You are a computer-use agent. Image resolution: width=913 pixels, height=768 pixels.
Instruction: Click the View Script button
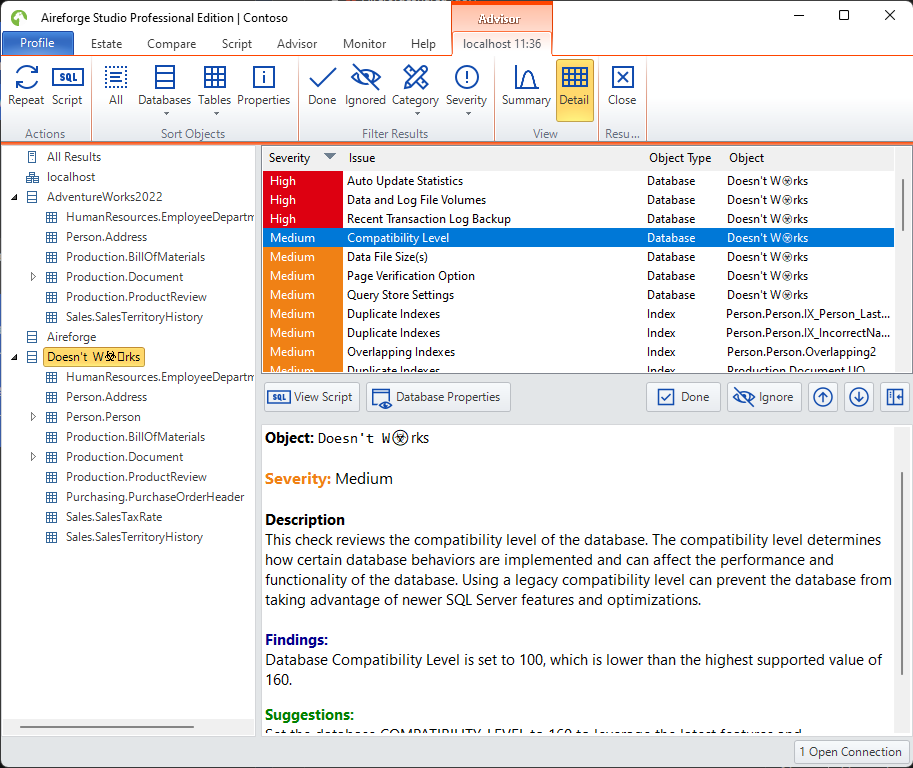[311, 397]
